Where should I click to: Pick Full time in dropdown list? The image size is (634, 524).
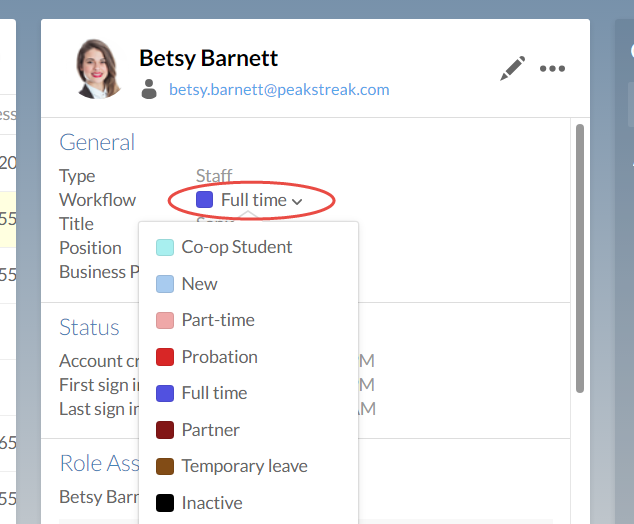[x=214, y=393]
